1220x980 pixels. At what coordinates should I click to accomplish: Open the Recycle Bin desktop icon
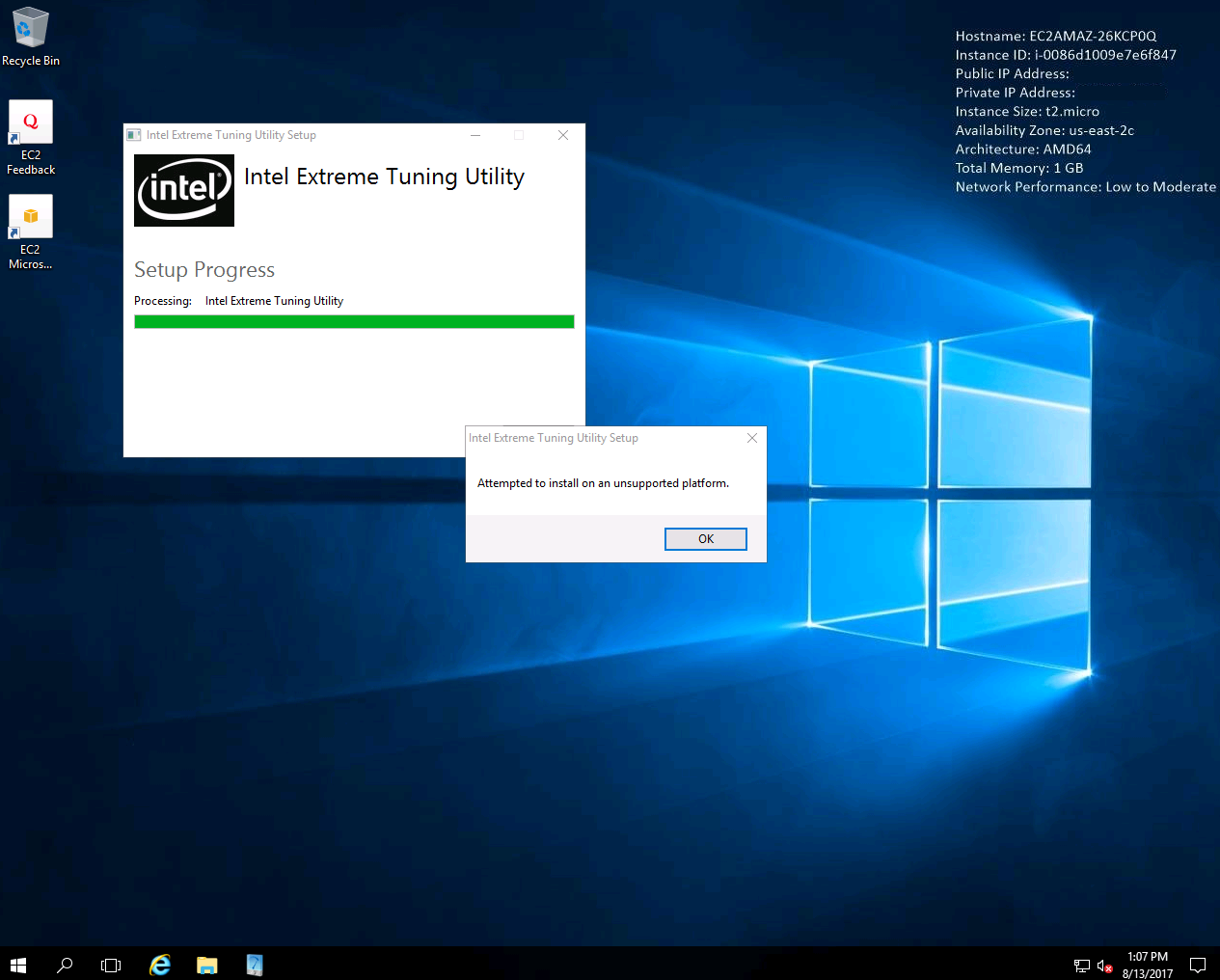pos(31,38)
